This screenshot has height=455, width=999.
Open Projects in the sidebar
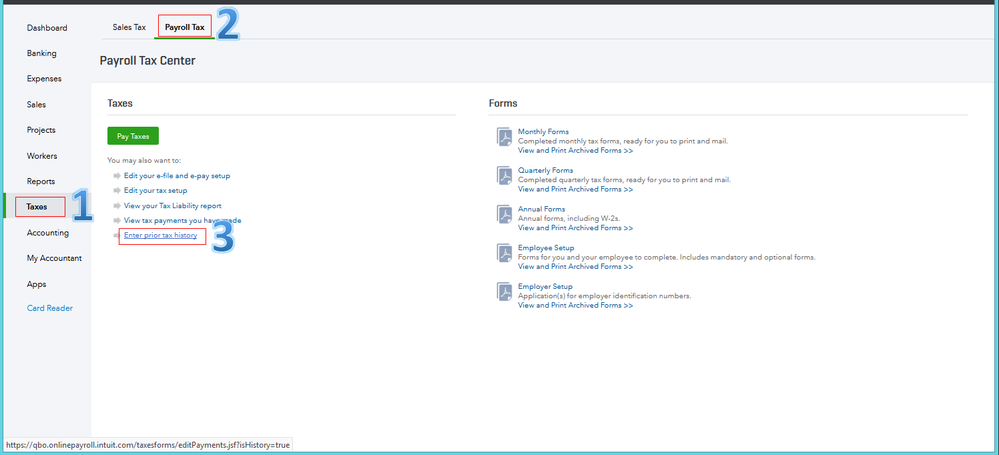pyautogui.click(x=41, y=130)
